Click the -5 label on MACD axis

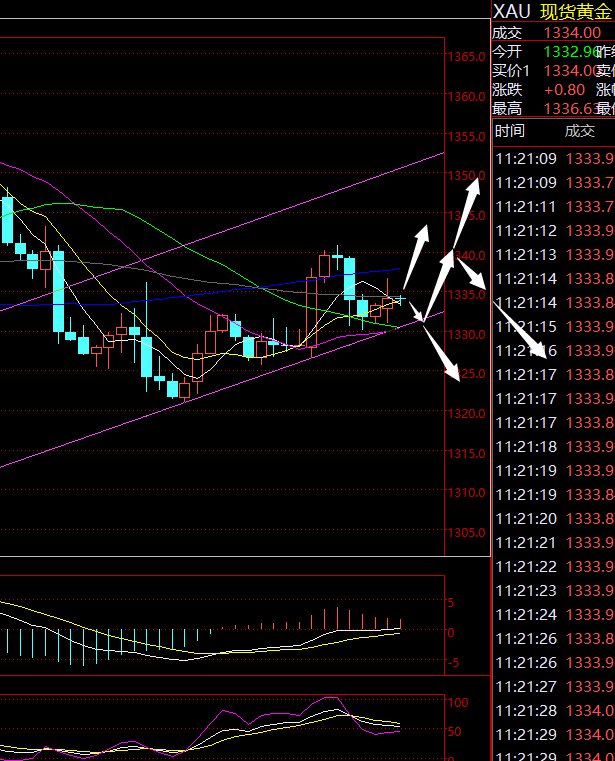point(452,663)
